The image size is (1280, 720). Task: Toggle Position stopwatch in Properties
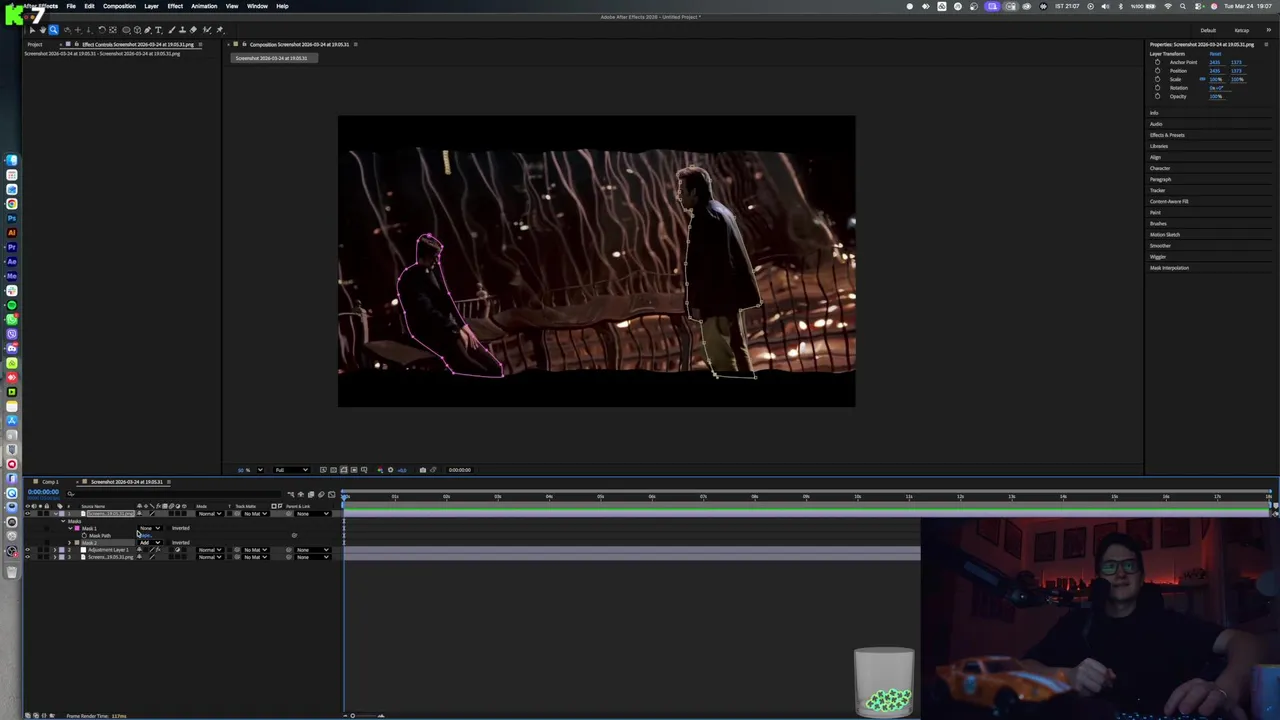point(1157,71)
